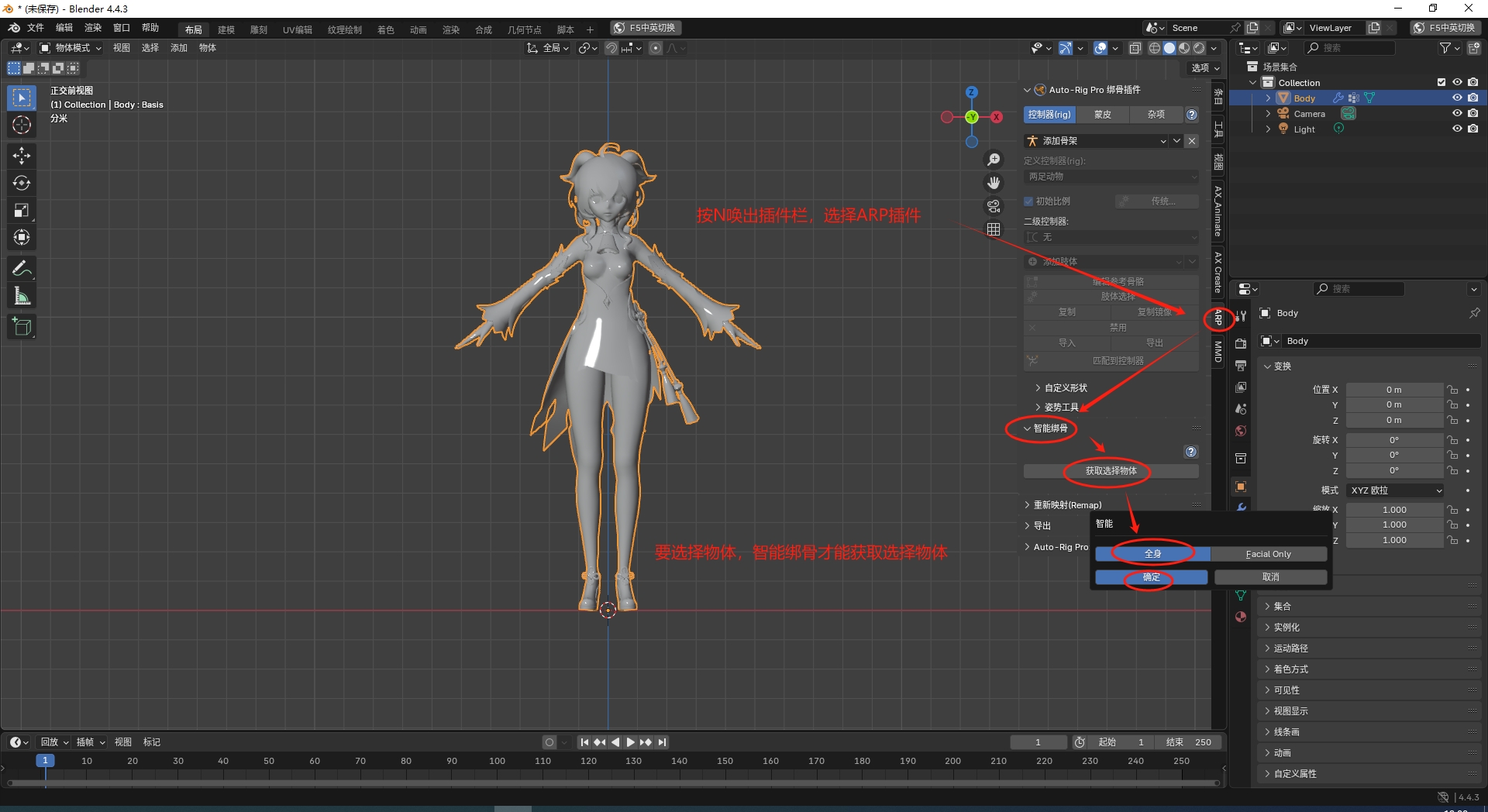Viewport: 1488px width, 812px height.
Task: Click the outliner search field
Action: 1350,48
